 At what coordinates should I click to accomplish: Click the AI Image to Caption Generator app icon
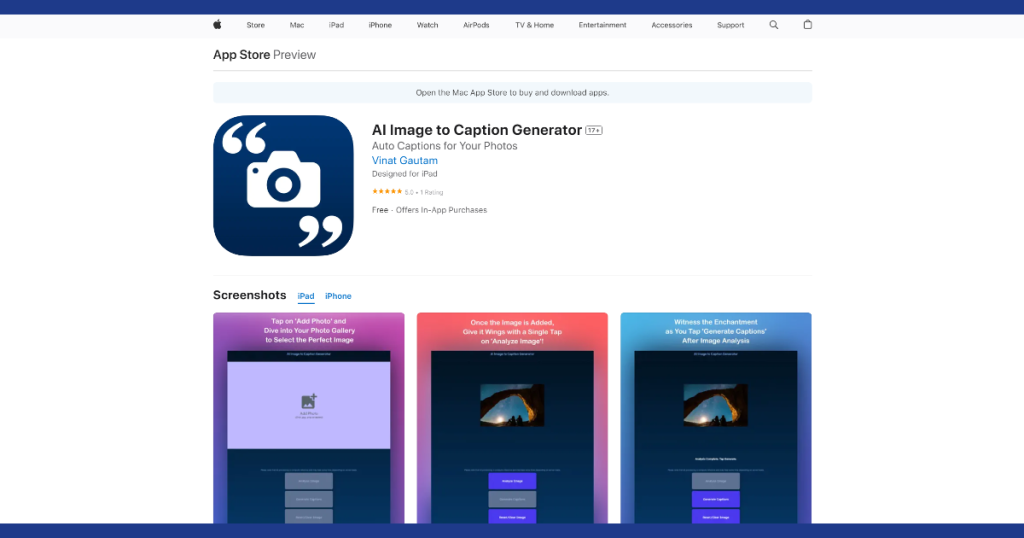283,185
